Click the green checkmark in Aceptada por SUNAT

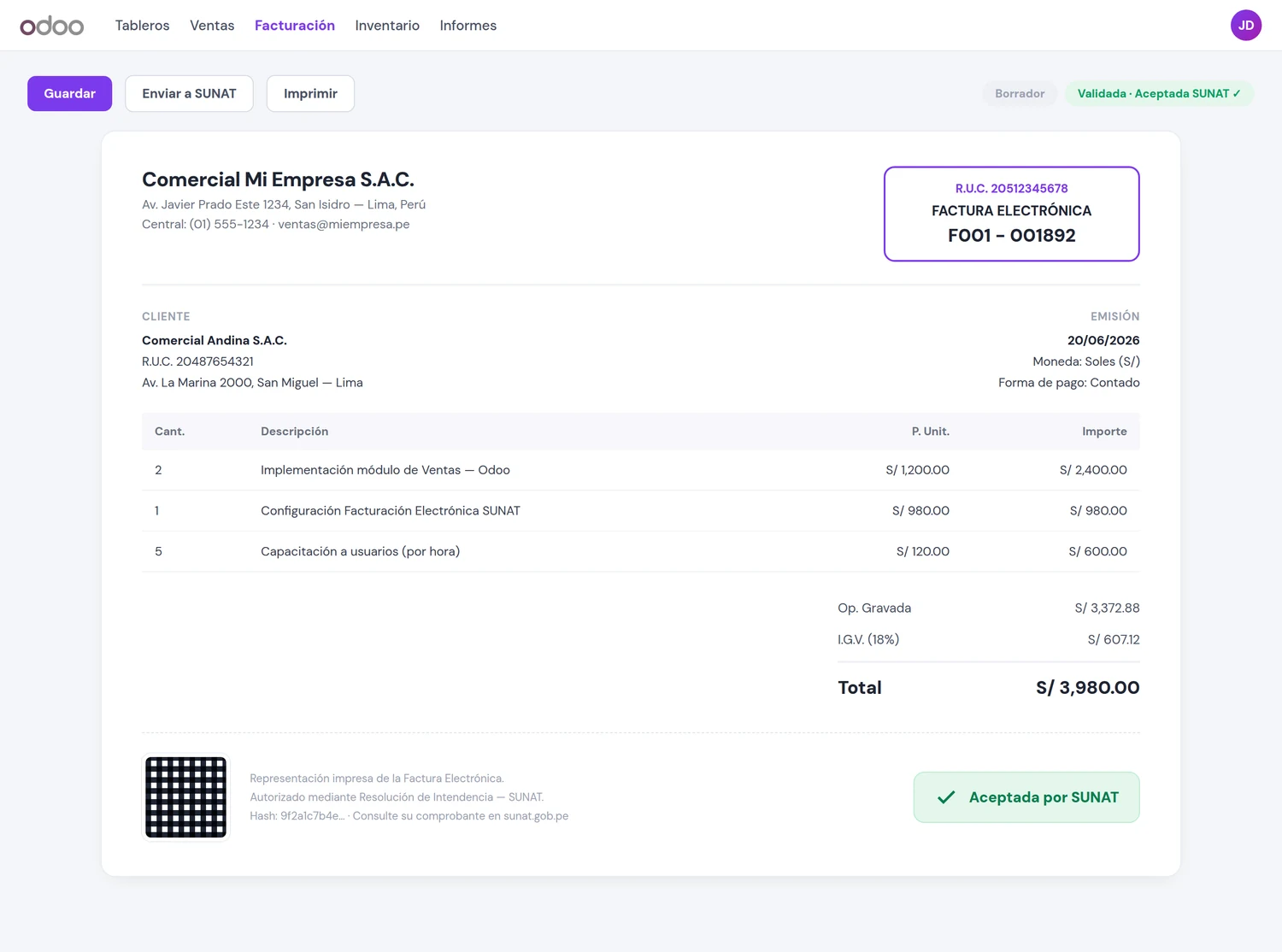click(946, 797)
